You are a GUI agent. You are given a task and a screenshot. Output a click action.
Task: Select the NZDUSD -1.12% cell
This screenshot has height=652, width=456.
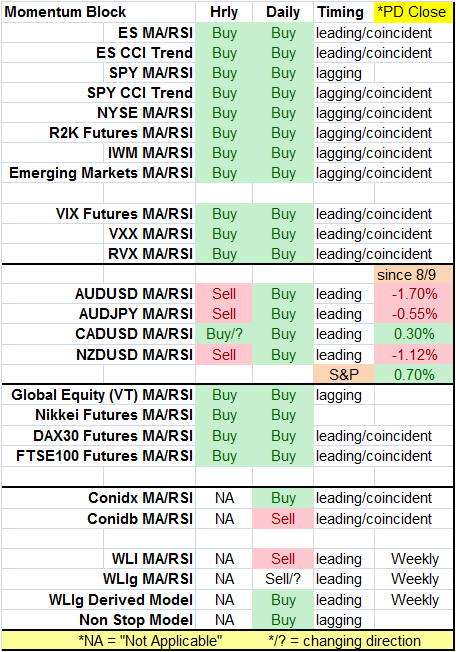tap(414, 355)
